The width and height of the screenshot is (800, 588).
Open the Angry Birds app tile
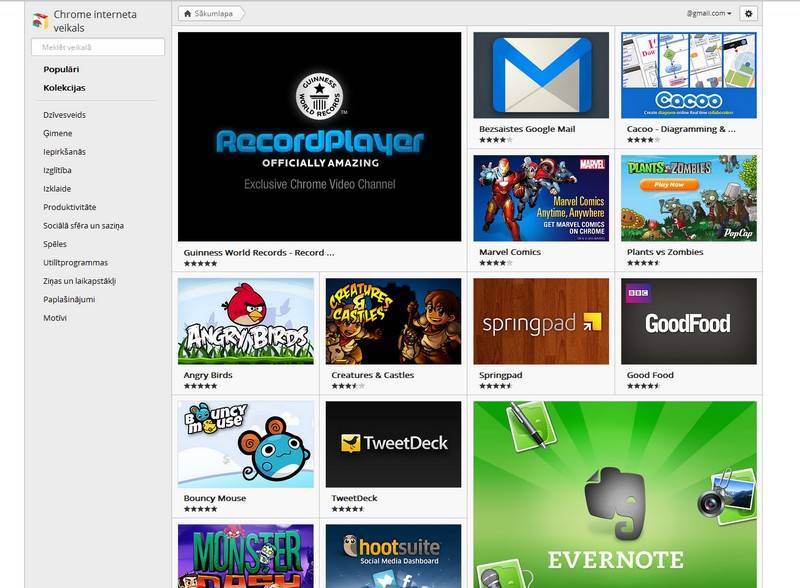click(245, 321)
